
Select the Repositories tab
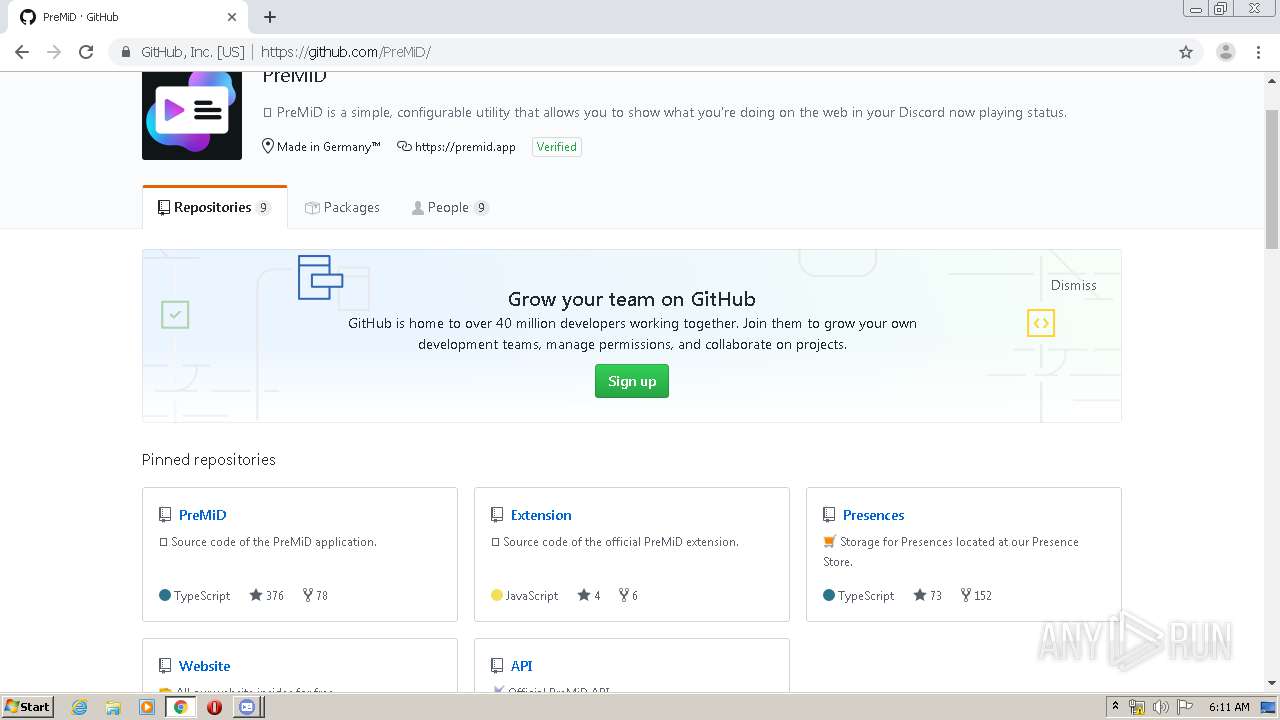214,208
